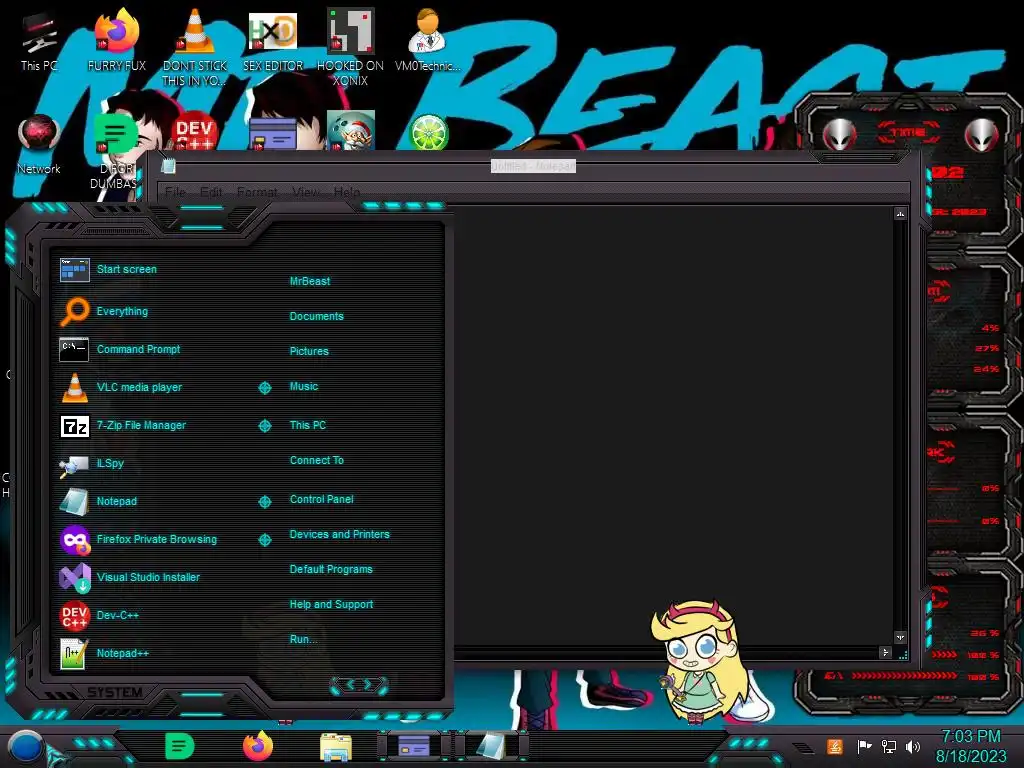Open the MrBeast user folder link

pyautogui.click(x=310, y=281)
